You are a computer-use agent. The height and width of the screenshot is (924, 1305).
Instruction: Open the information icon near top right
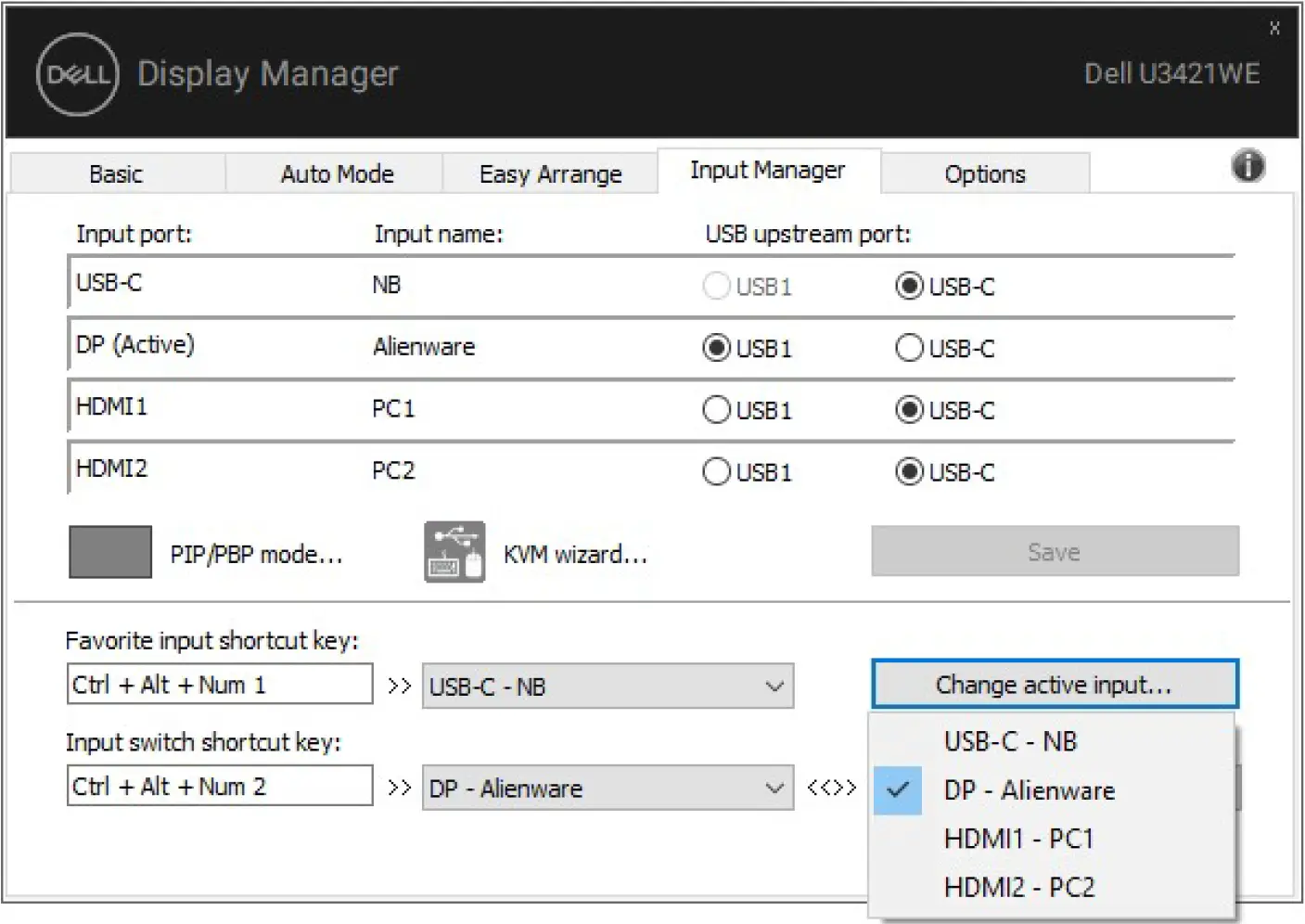pos(1247,167)
